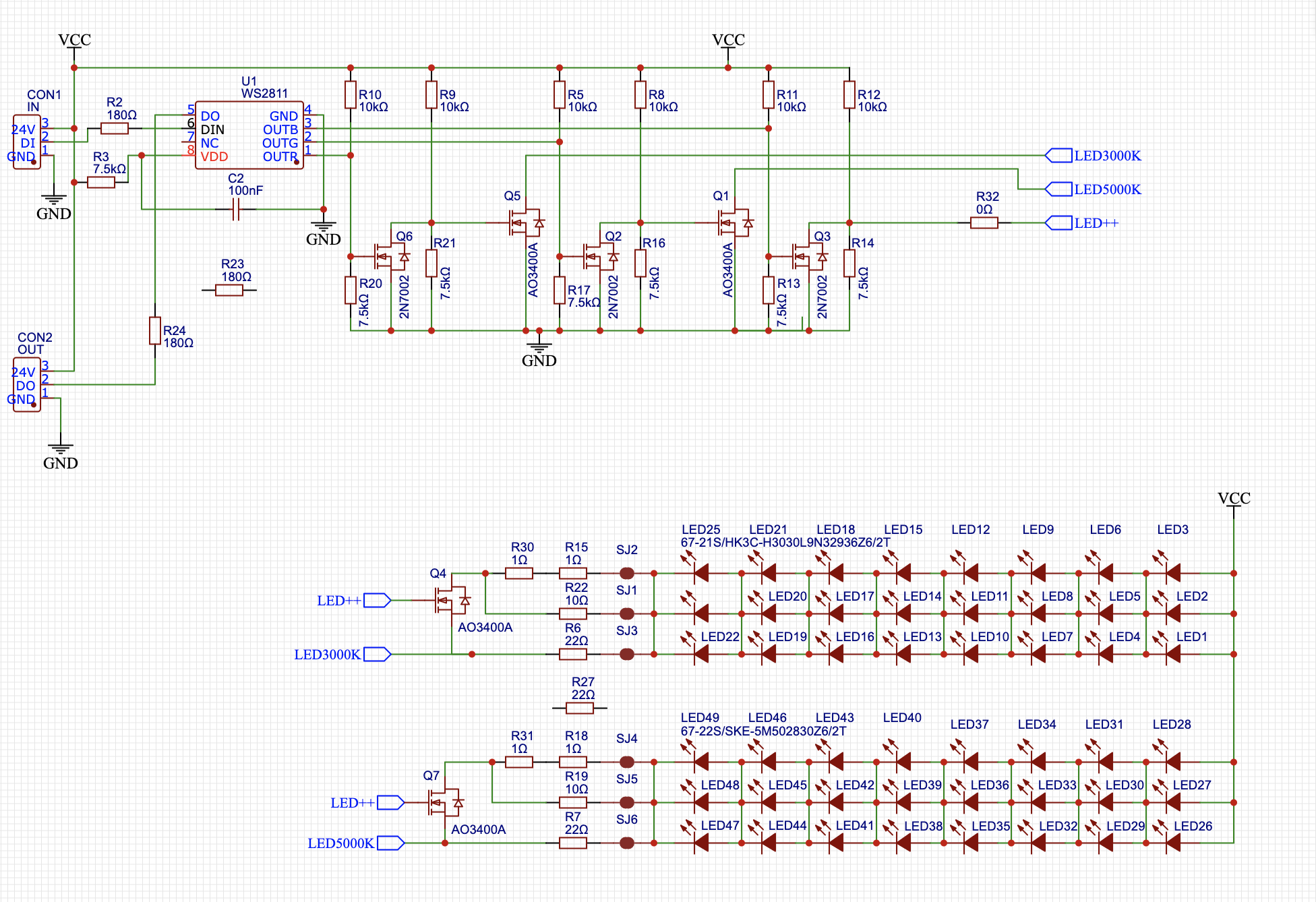Select pull-up resistor R12 10kΩ
Screen dimensions: 1316x902
[849, 94]
